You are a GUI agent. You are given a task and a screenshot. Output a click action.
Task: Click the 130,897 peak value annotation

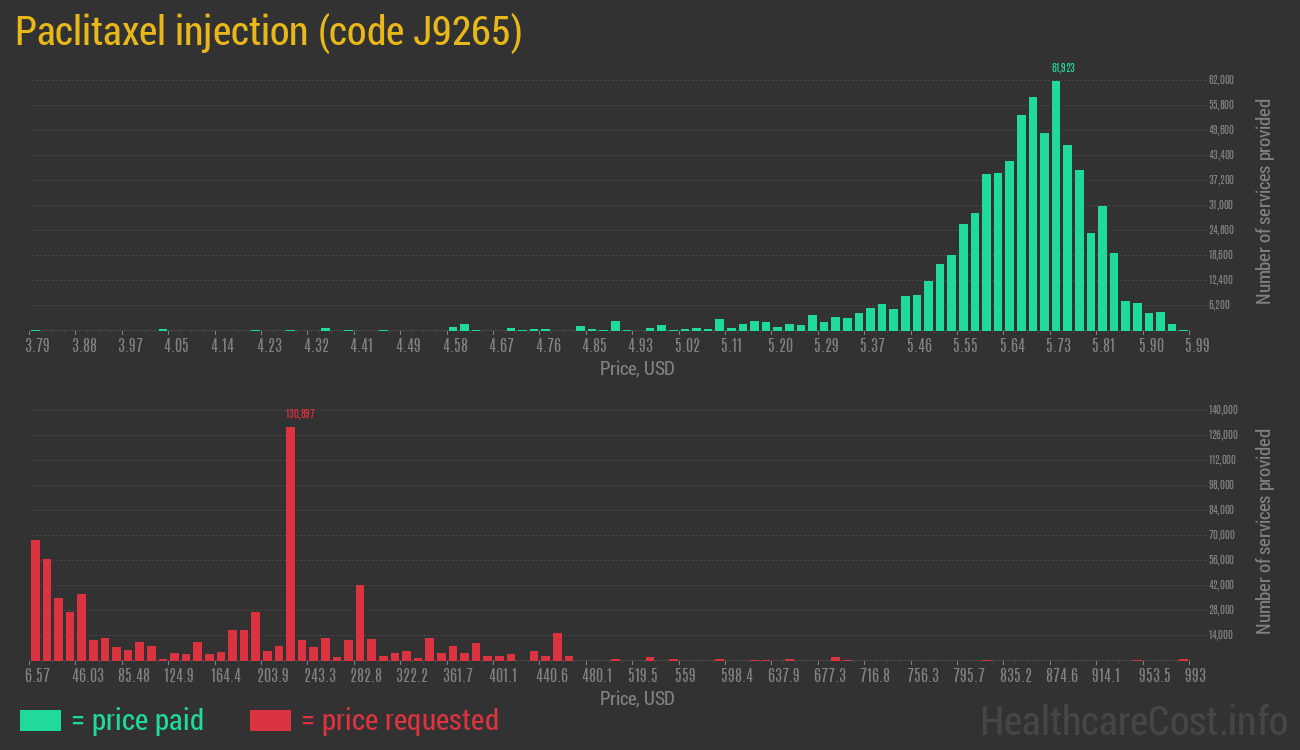[x=300, y=414]
